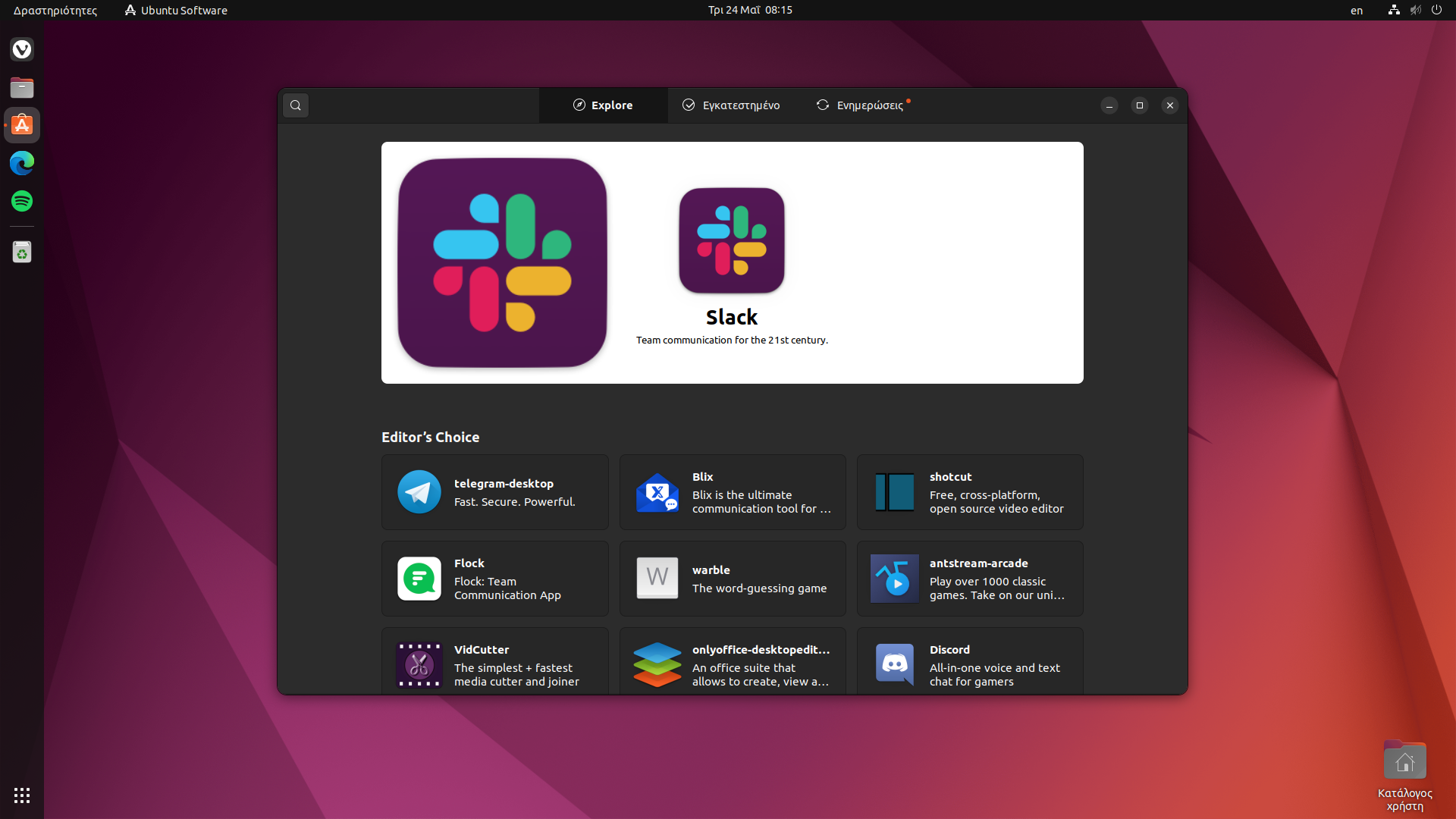Open the featured Slack banner
This screenshot has height=819, width=1456.
[732, 263]
